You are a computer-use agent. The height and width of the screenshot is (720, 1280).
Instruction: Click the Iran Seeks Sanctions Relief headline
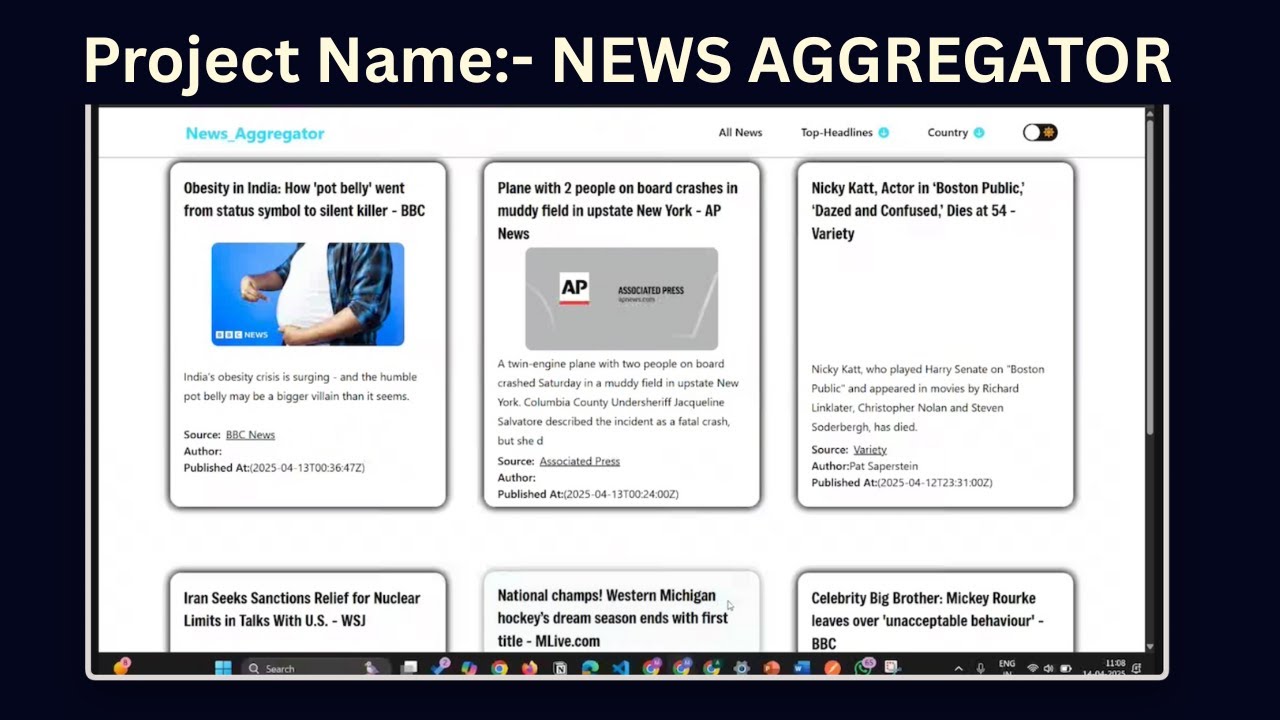point(302,609)
